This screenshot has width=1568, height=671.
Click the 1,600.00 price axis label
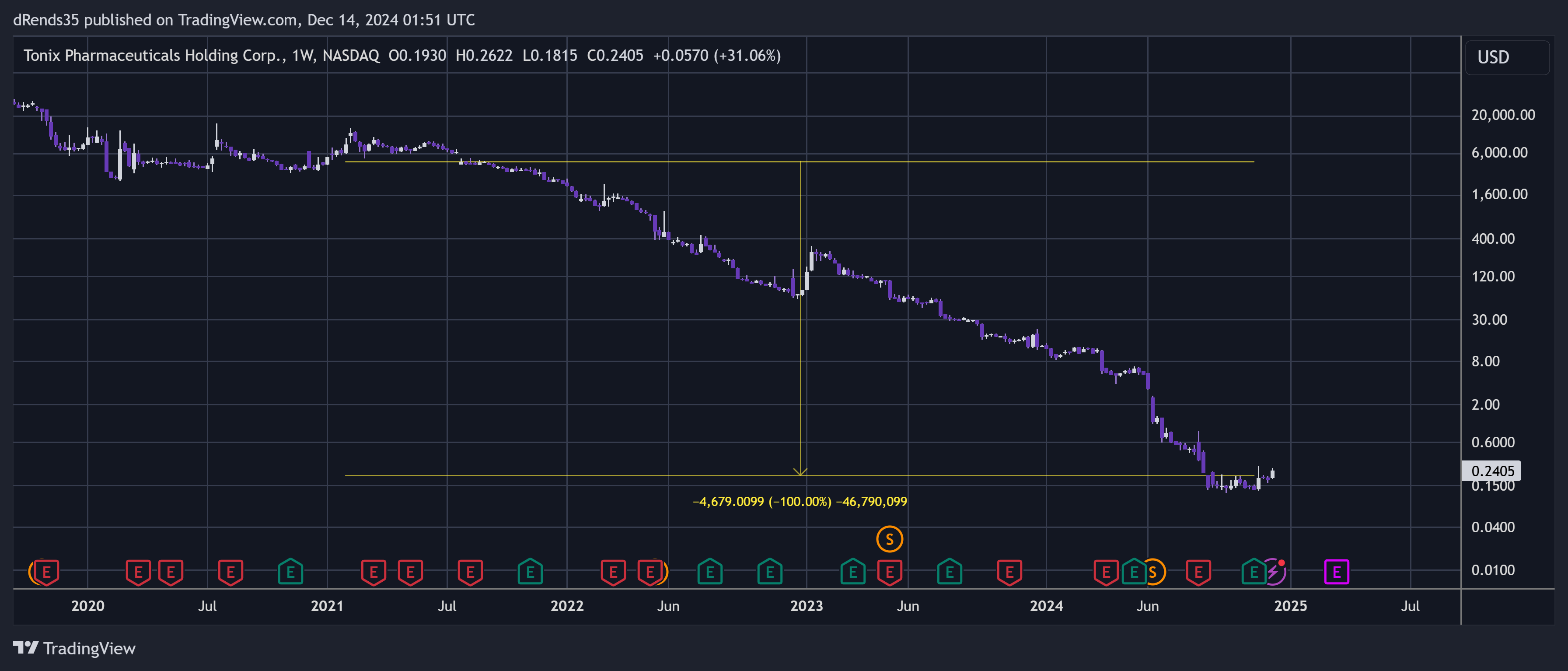pyautogui.click(x=1499, y=194)
